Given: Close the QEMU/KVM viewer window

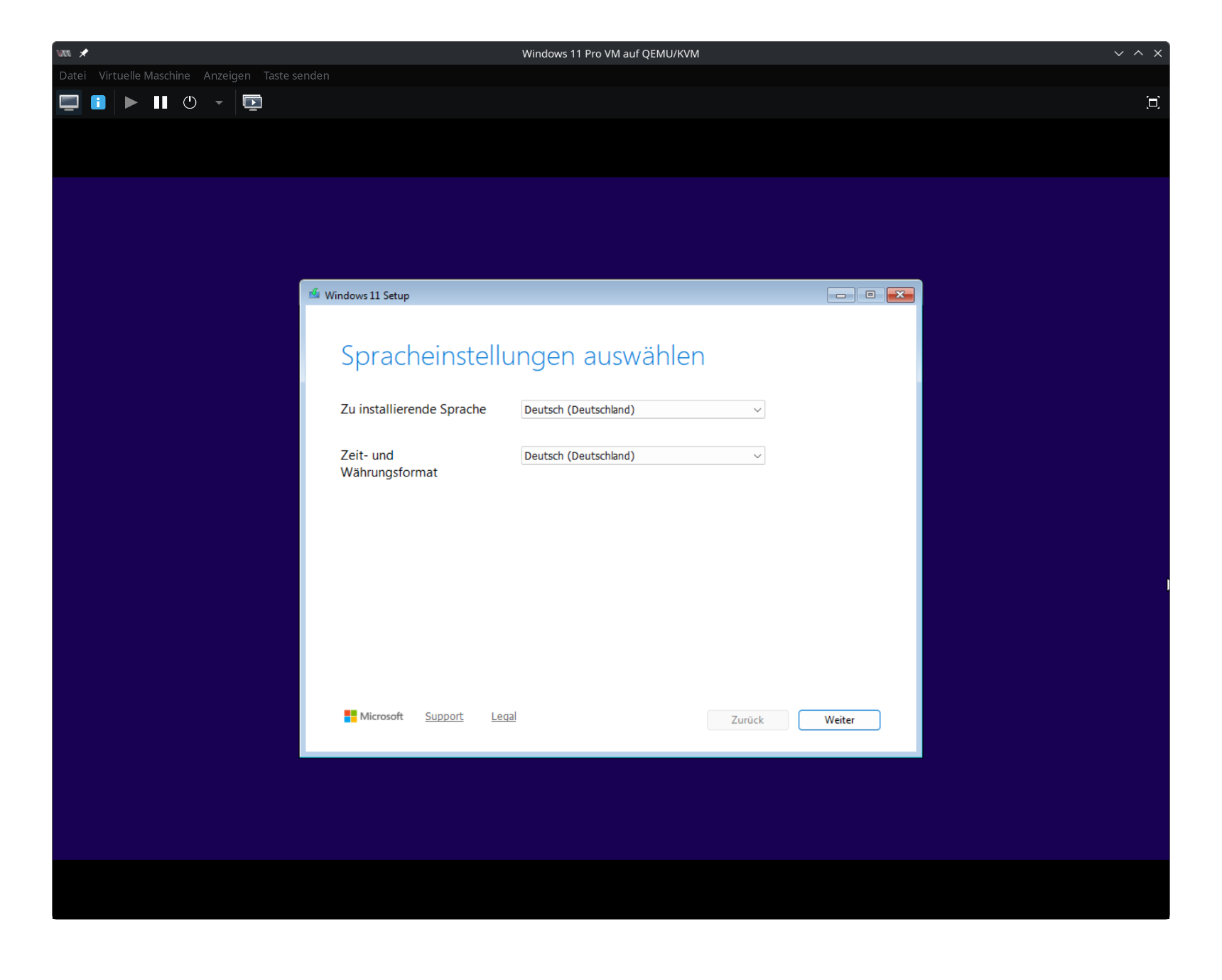Looking at the screenshot, I should [x=1157, y=53].
